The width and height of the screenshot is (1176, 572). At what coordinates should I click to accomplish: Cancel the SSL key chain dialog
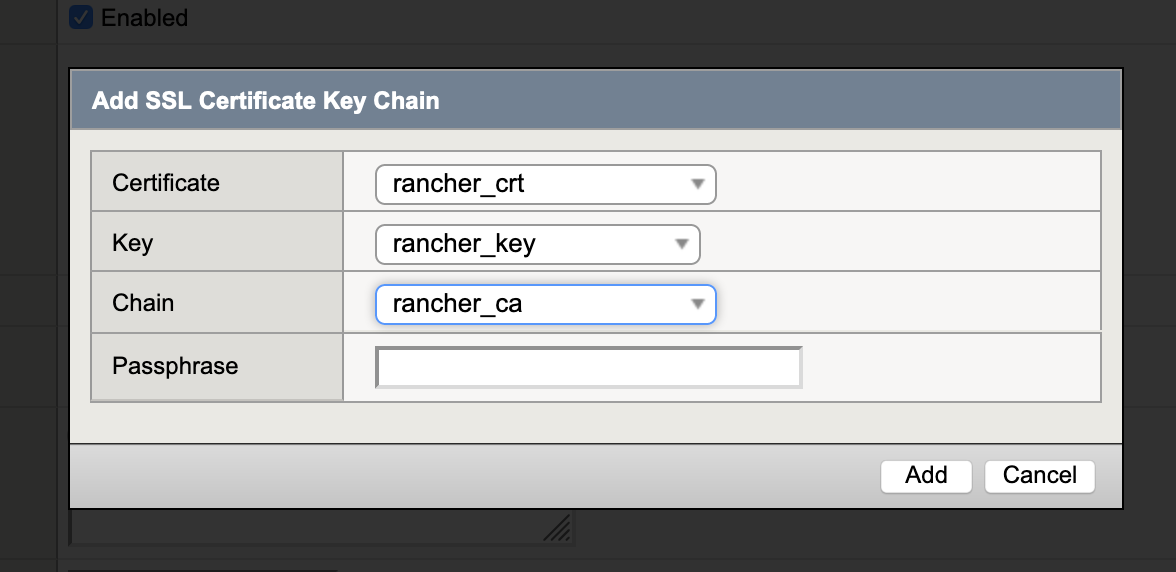click(x=1039, y=475)
